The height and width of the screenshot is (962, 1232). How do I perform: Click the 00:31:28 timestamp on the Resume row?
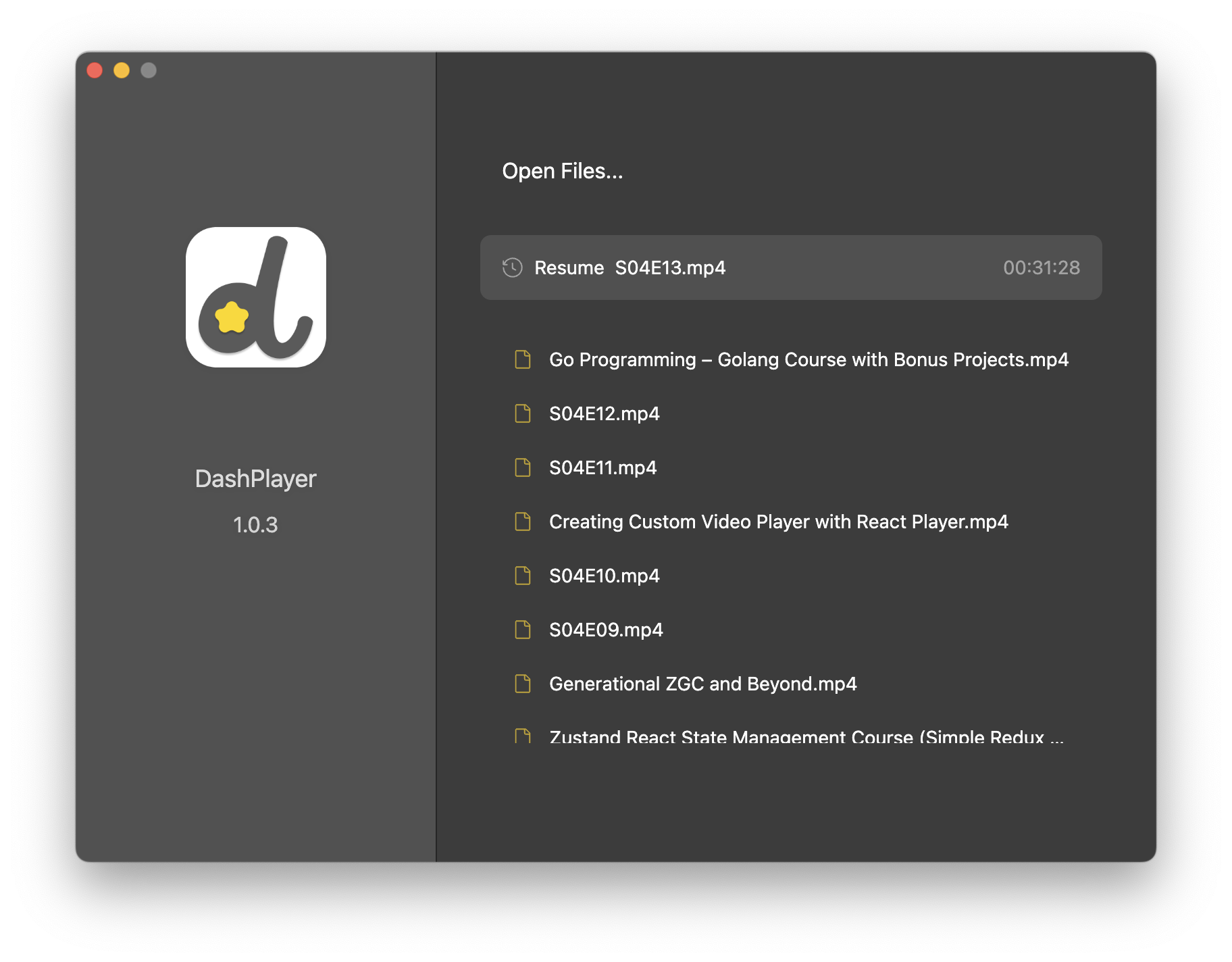coord(1041,268)
